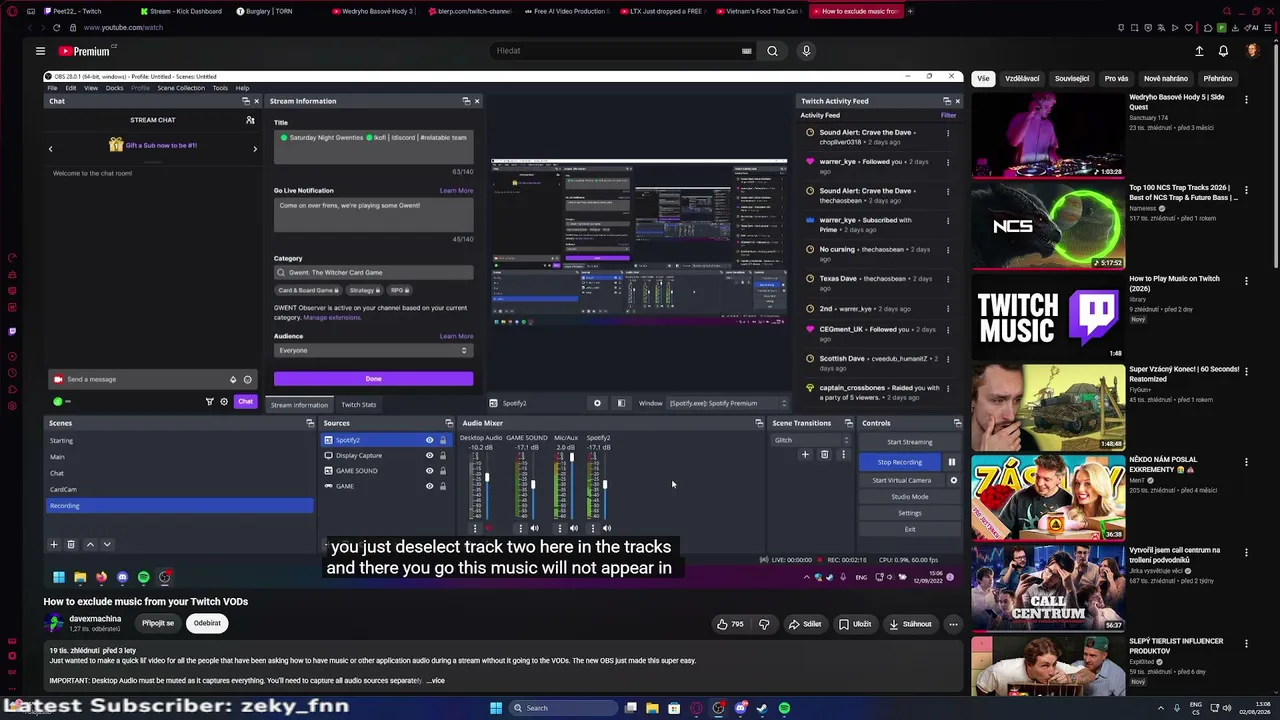1280x720 pixels.
Task: Open the Twitch Stats tab in OBS
Action: tap(358, 405)
